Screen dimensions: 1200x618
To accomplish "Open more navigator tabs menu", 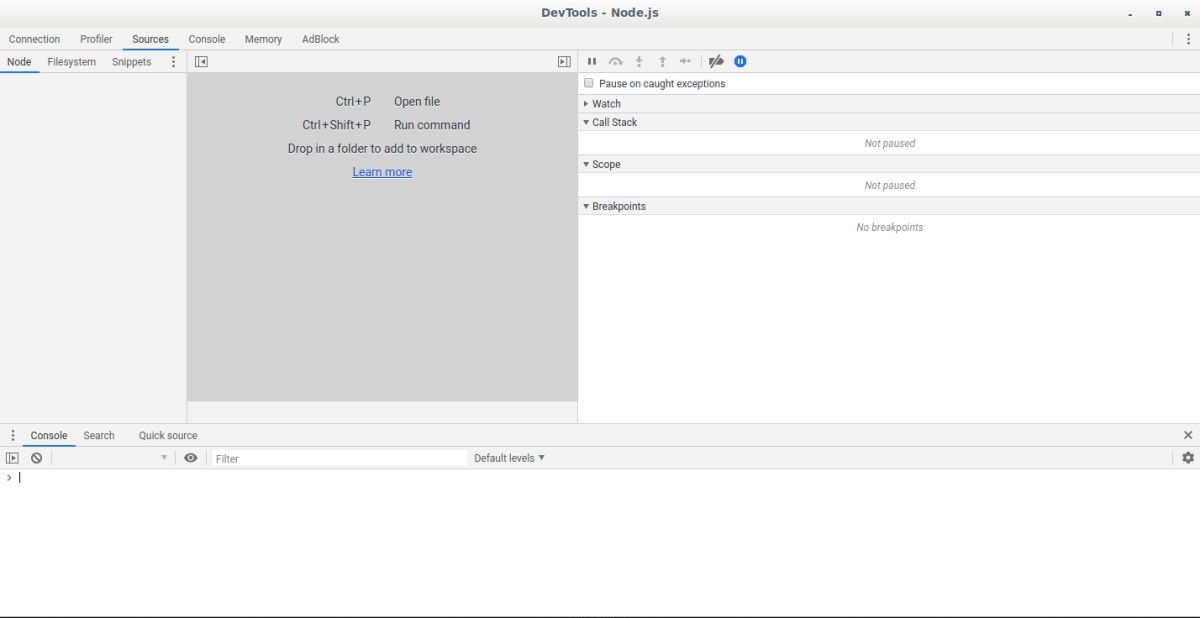I will [173, 61].
